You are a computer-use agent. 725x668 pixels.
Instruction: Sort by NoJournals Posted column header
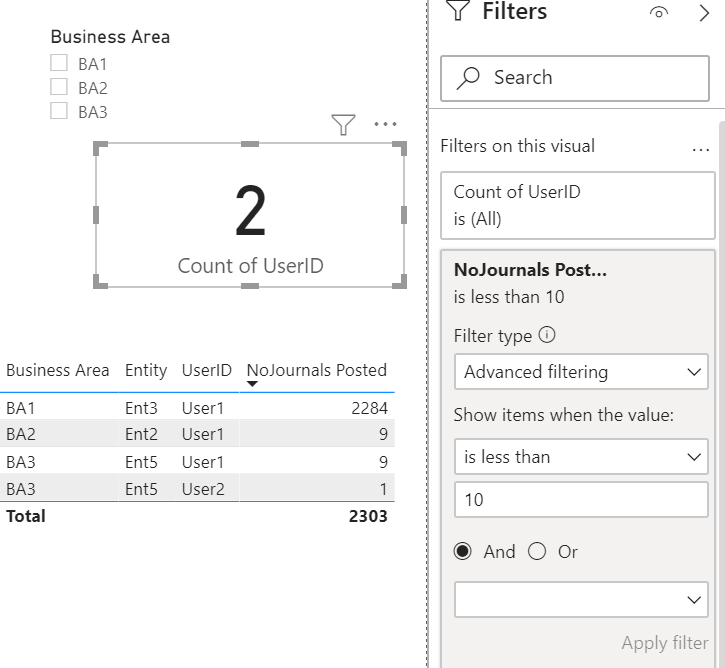(x=317, y=370)
